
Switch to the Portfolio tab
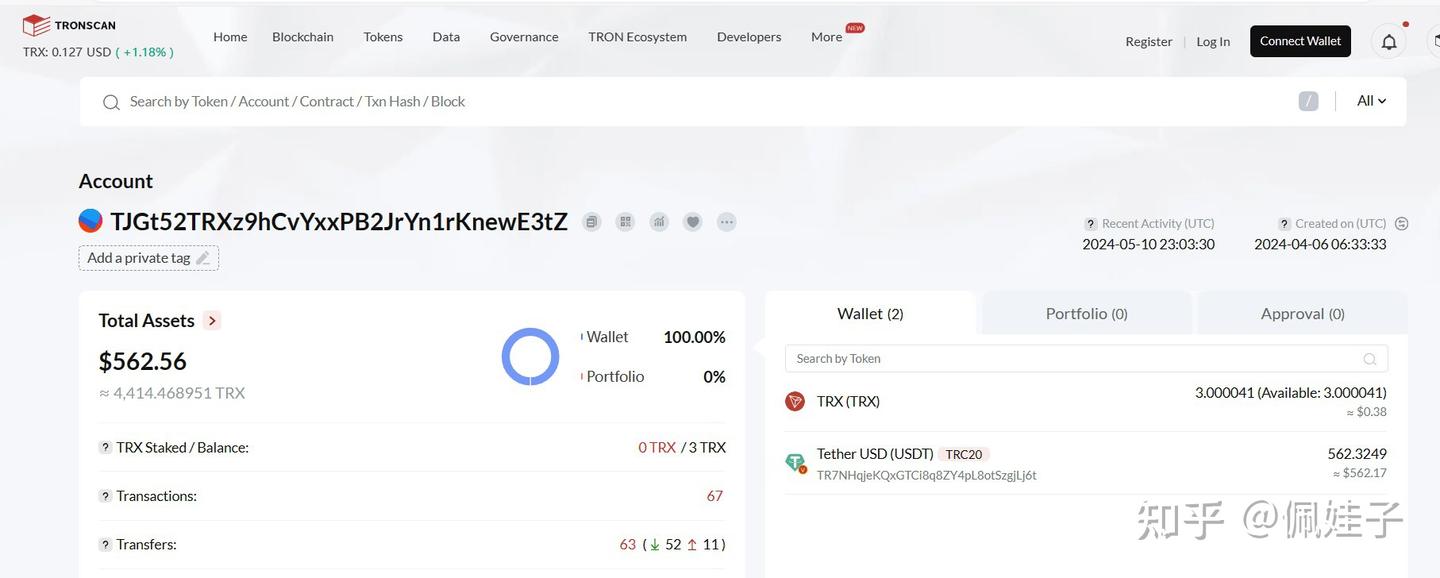pos(1086,312)
